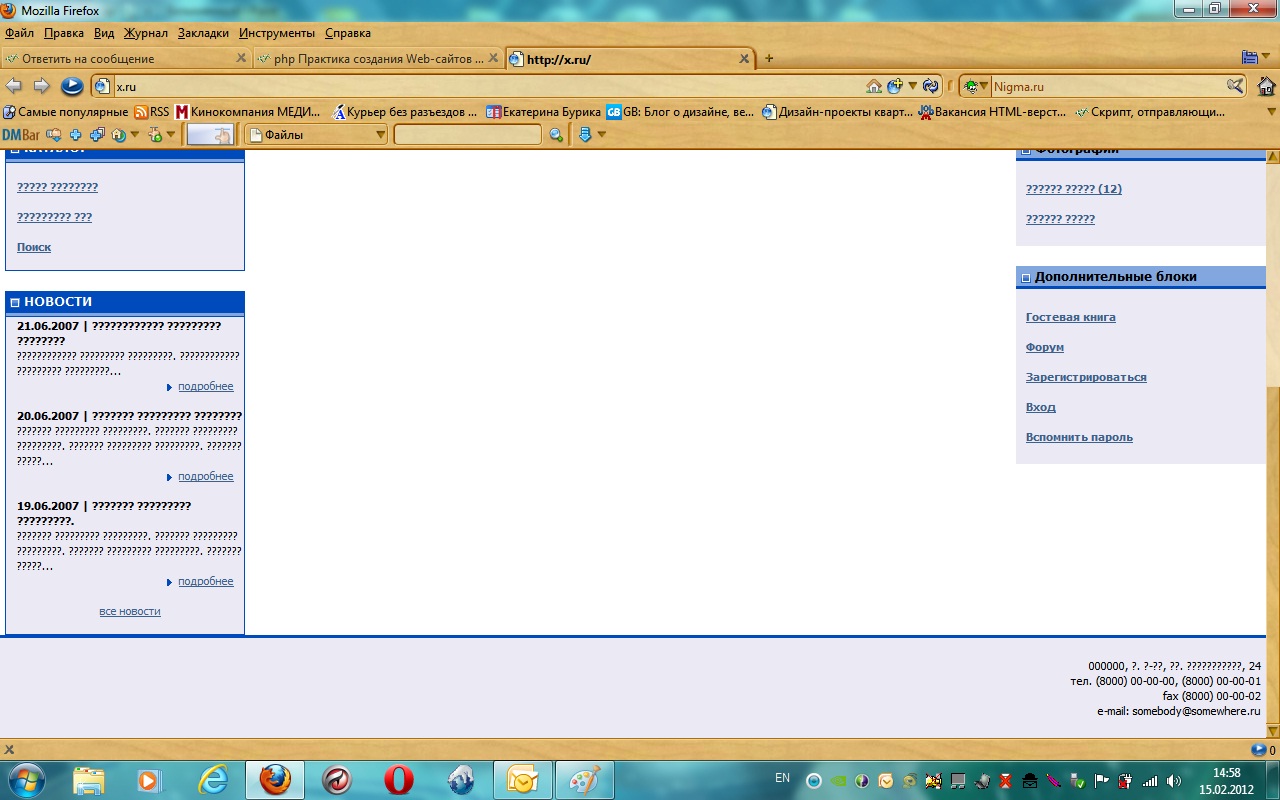Click the small home icon inside the address bar
Viewport: 1280px width, 800px height.
click(874, 86)
